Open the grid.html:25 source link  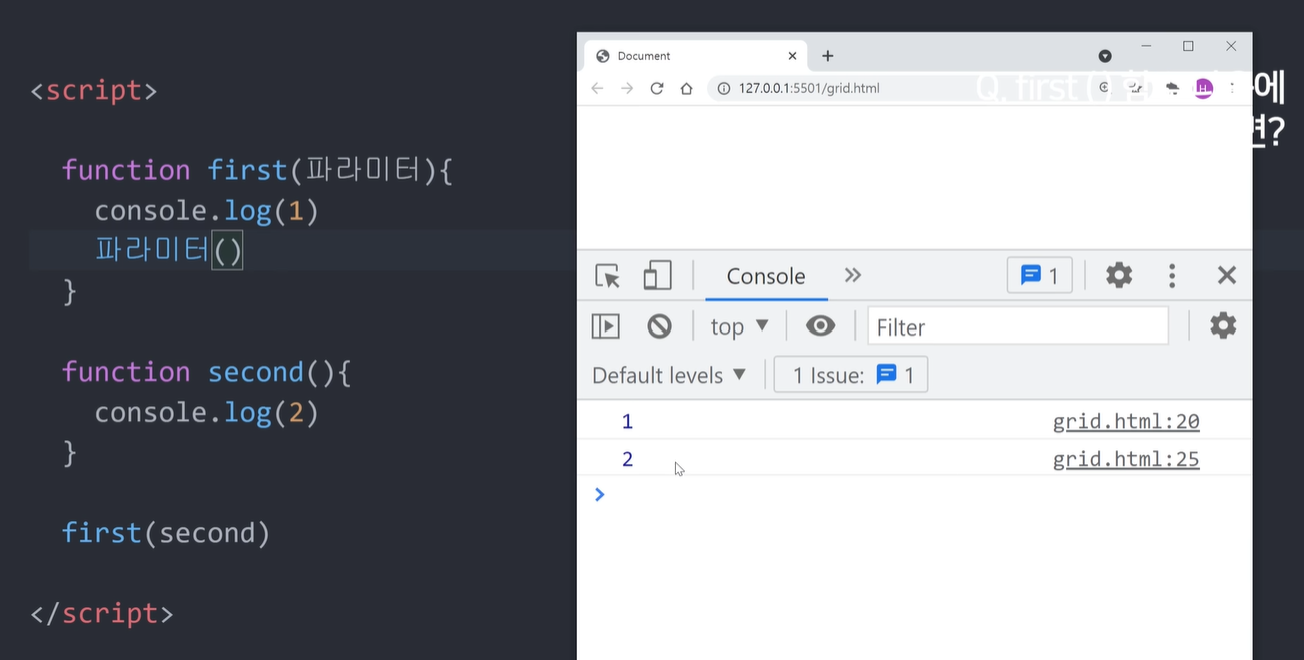pos(1126,460)
